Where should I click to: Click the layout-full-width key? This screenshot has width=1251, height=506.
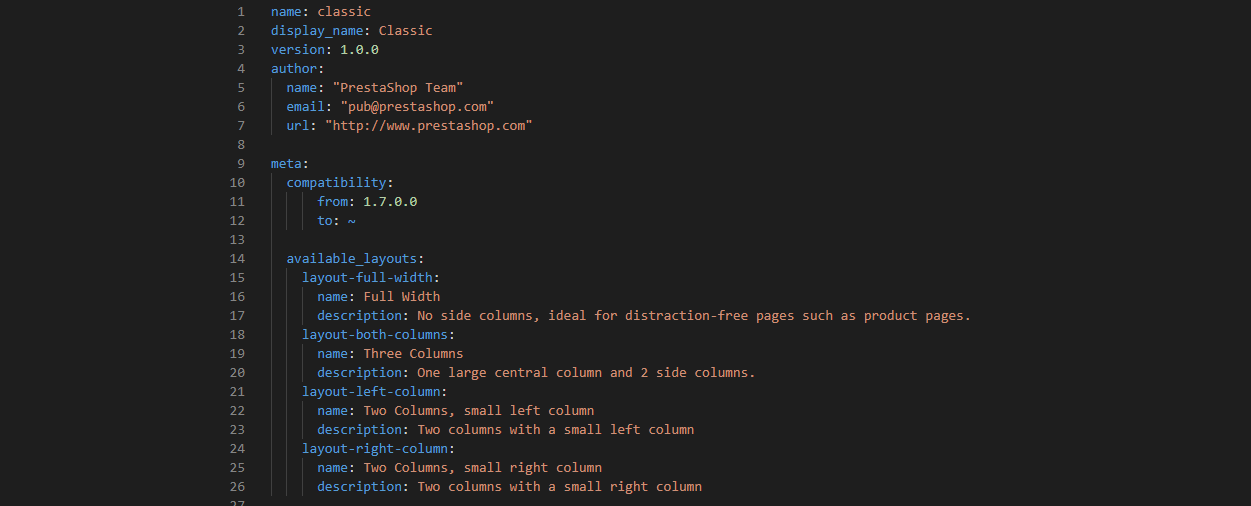tap(367, 278)
